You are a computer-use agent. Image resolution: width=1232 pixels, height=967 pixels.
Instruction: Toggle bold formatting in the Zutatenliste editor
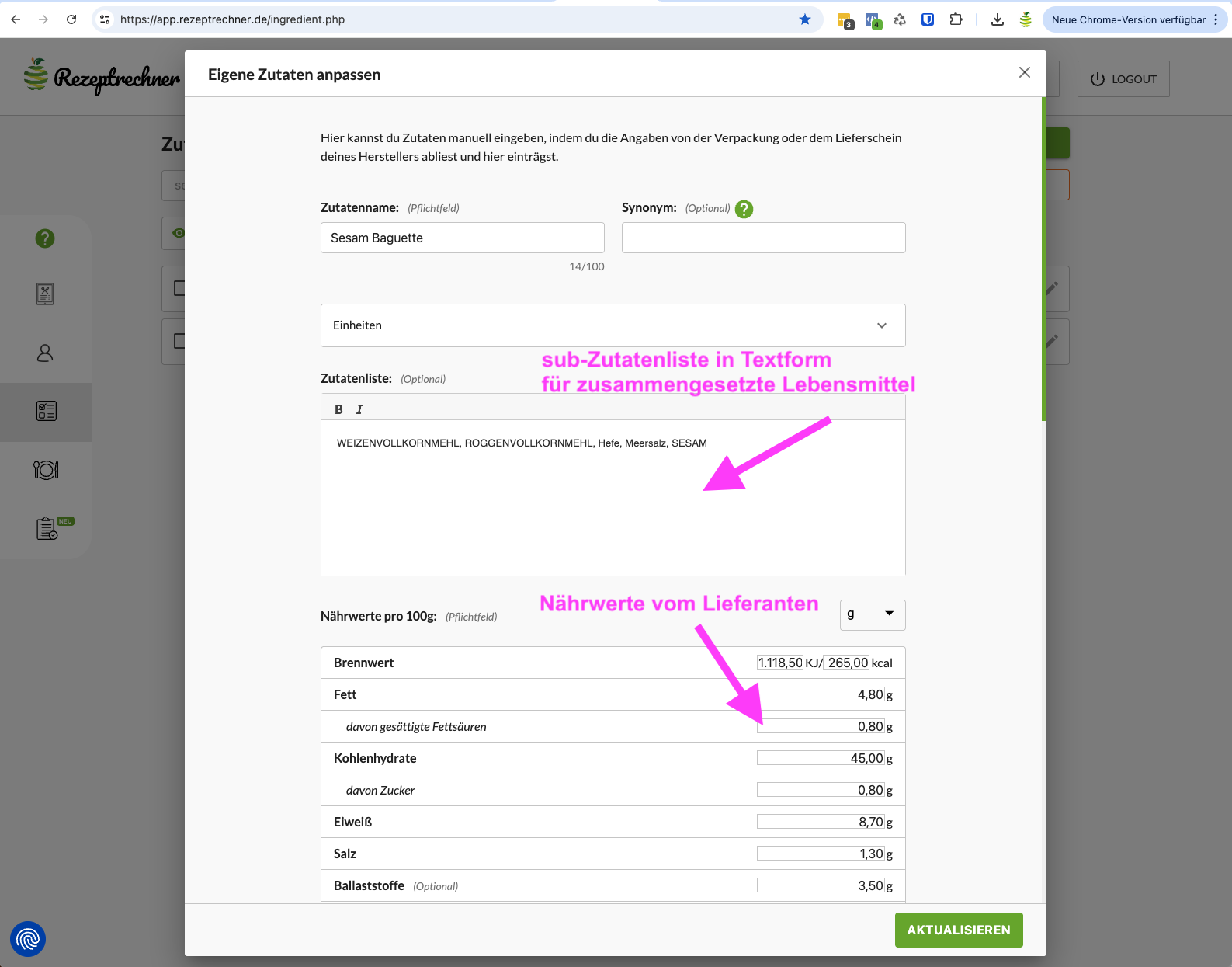click(x=338, y=409)
